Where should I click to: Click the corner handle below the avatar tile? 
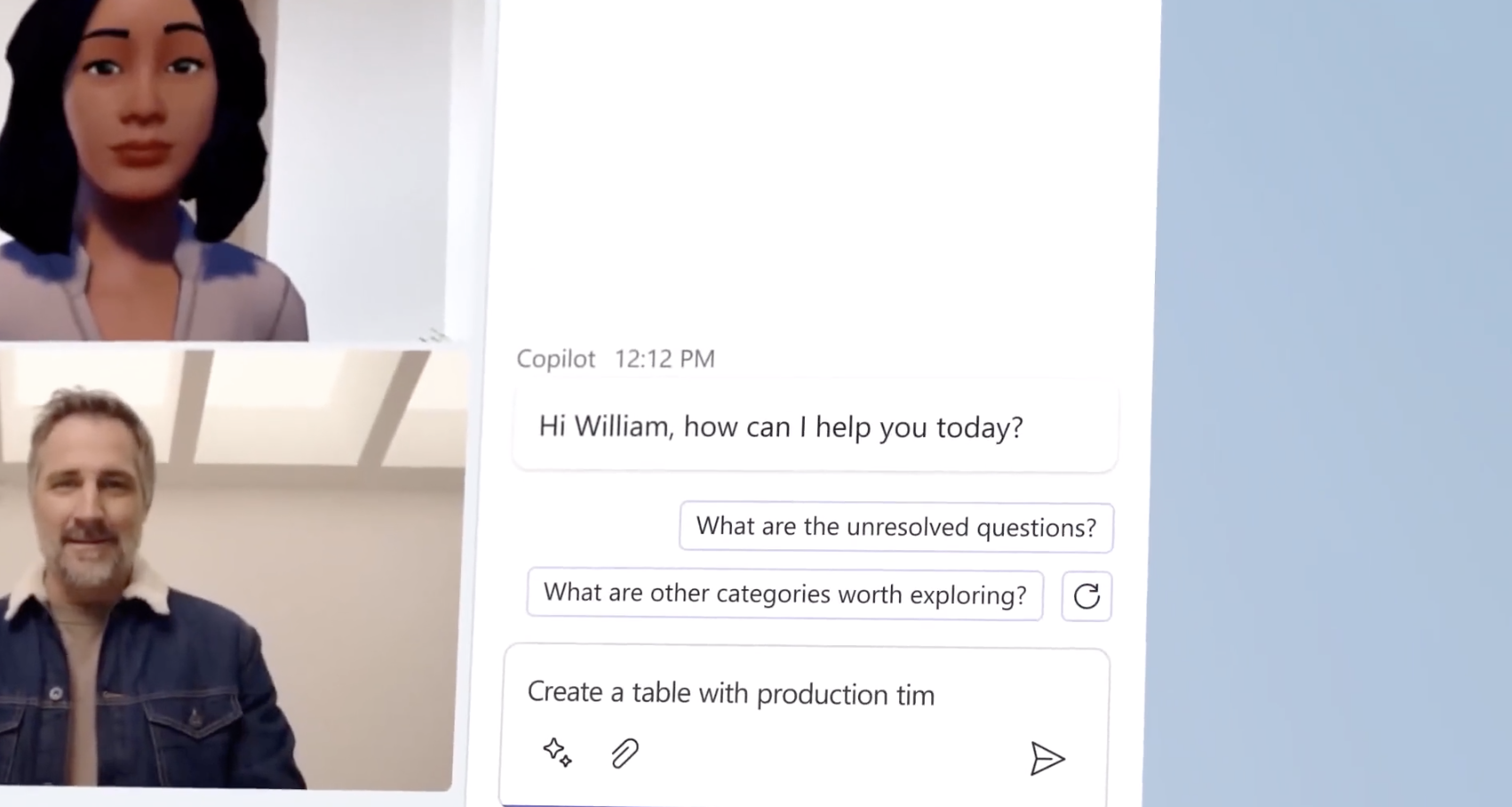click(x=433, y=335)
